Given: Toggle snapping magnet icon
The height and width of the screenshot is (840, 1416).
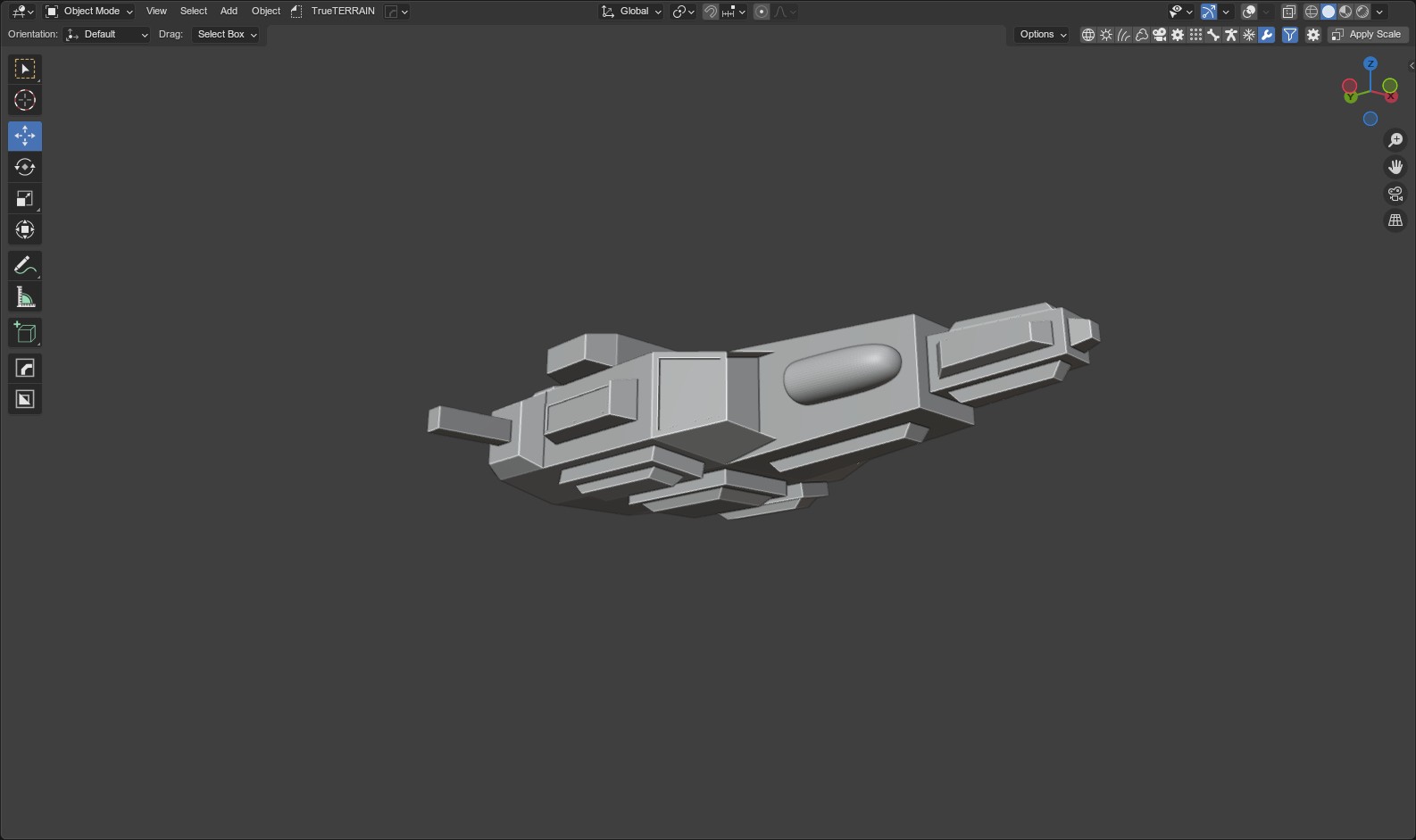Looking at the screenshot, I should 711,12.
